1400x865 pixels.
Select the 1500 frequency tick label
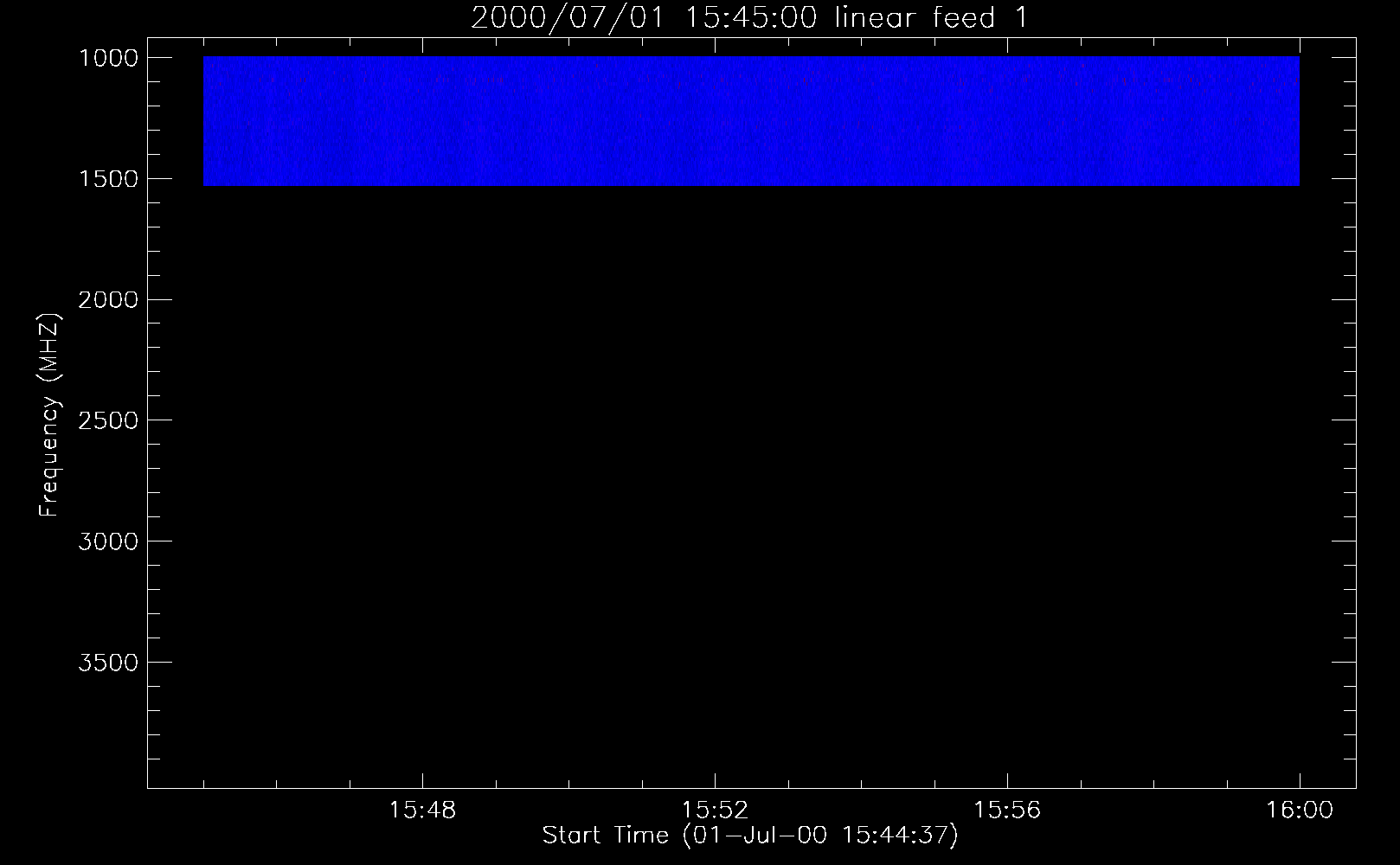click(108, 179)
